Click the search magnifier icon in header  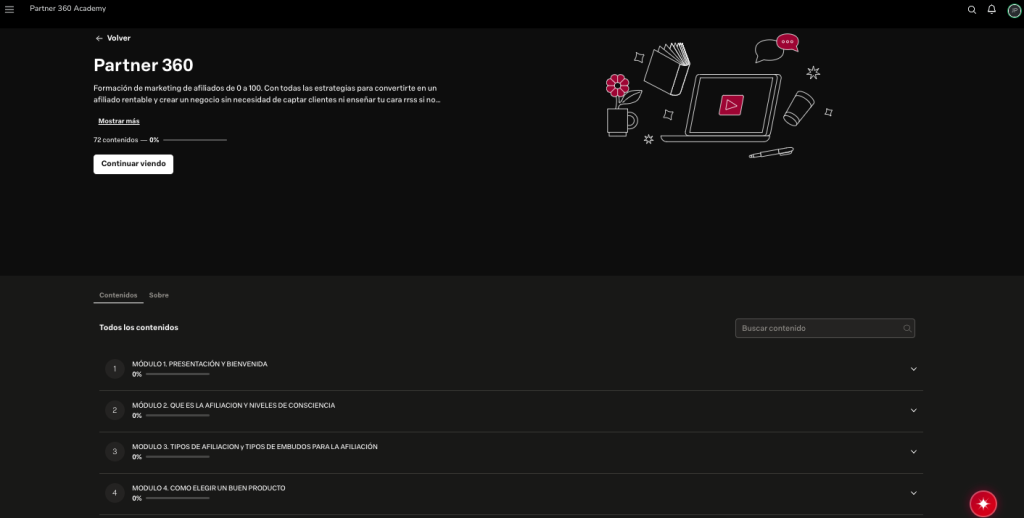pos(972,10)
